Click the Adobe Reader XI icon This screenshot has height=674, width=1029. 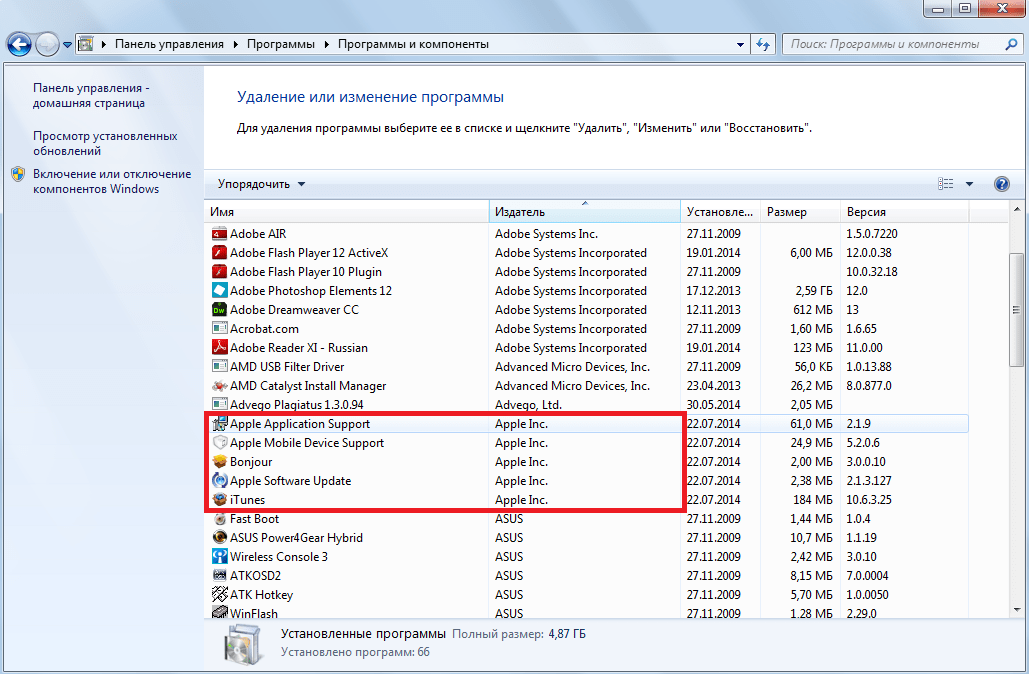point(220,348)
